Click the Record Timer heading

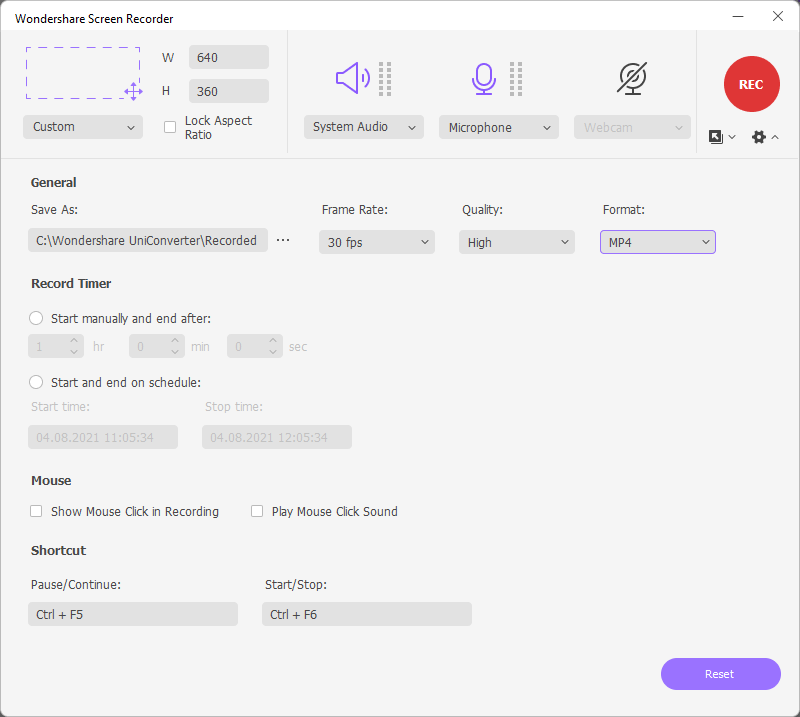click(x=71, y=283)
